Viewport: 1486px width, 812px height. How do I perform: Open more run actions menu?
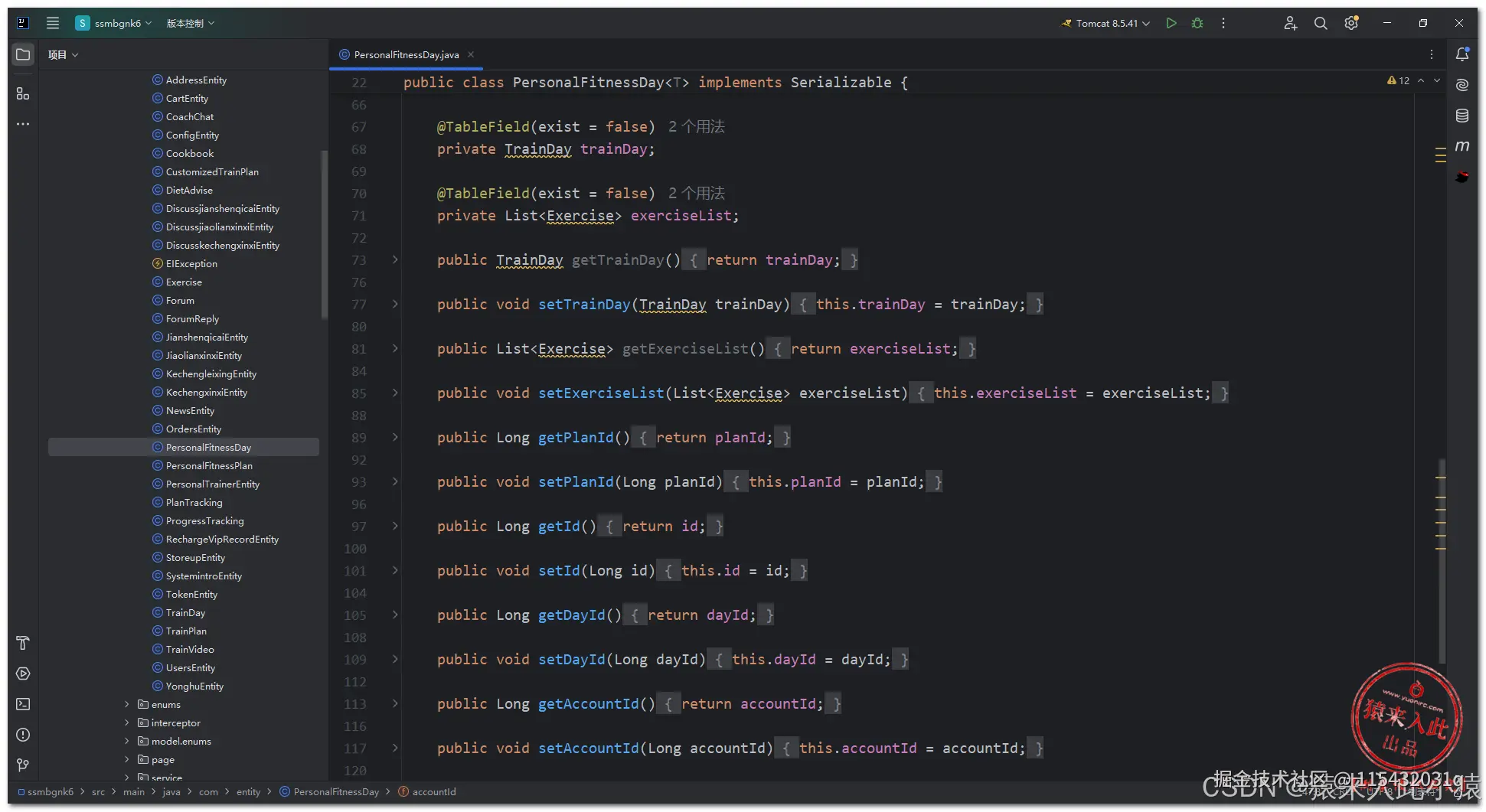pos(1223,23)
